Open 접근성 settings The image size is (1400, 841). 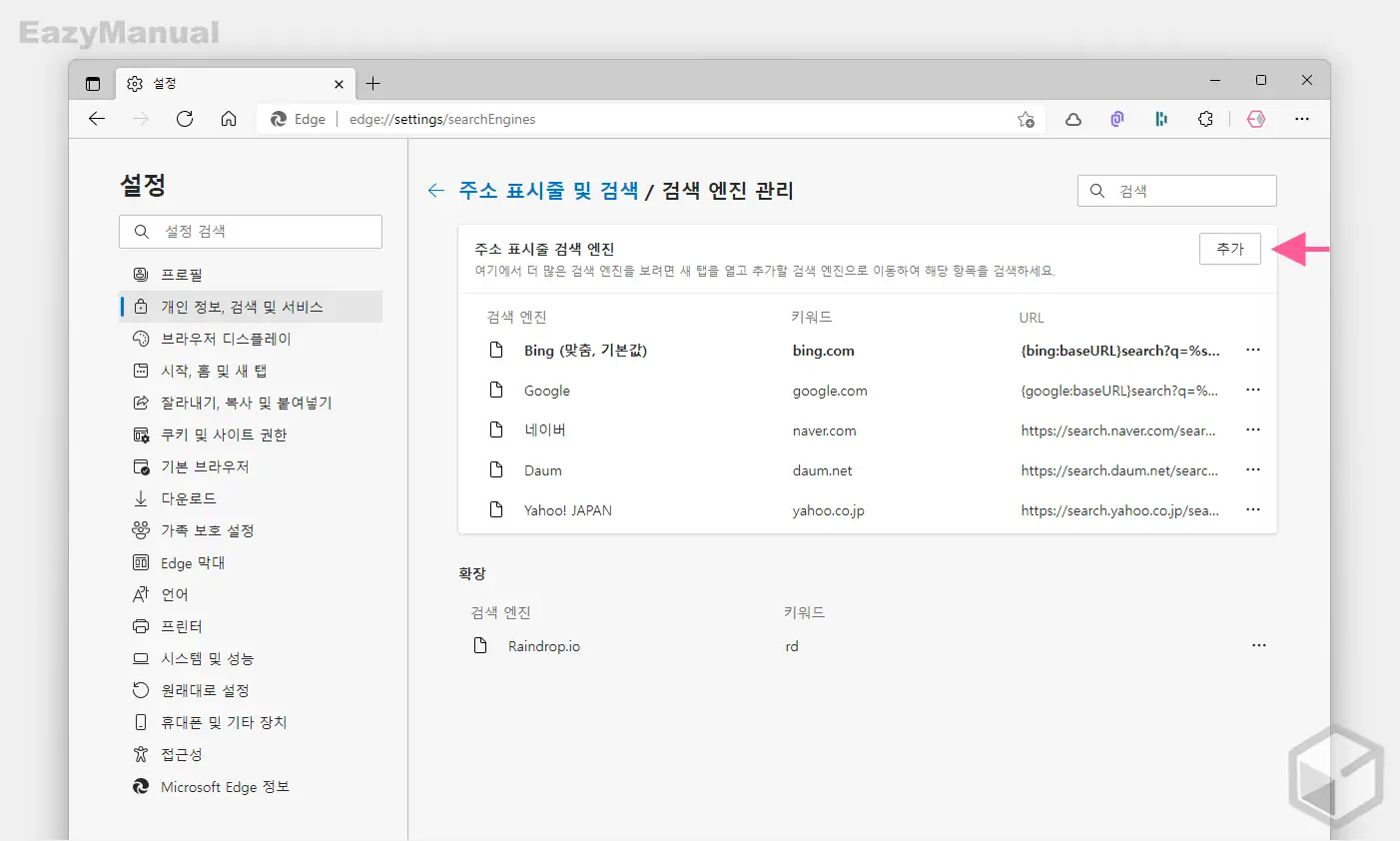(251, 754)
